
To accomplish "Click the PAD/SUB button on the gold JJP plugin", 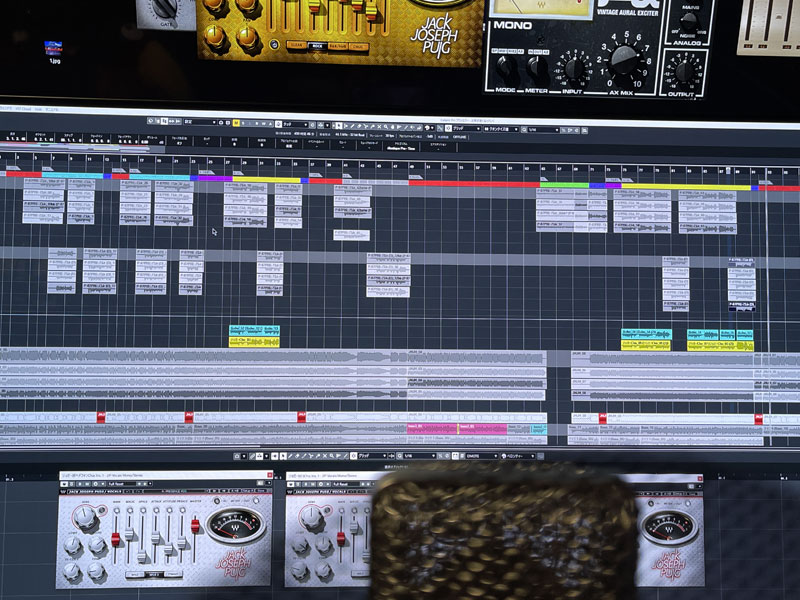I will coord(338,46).
